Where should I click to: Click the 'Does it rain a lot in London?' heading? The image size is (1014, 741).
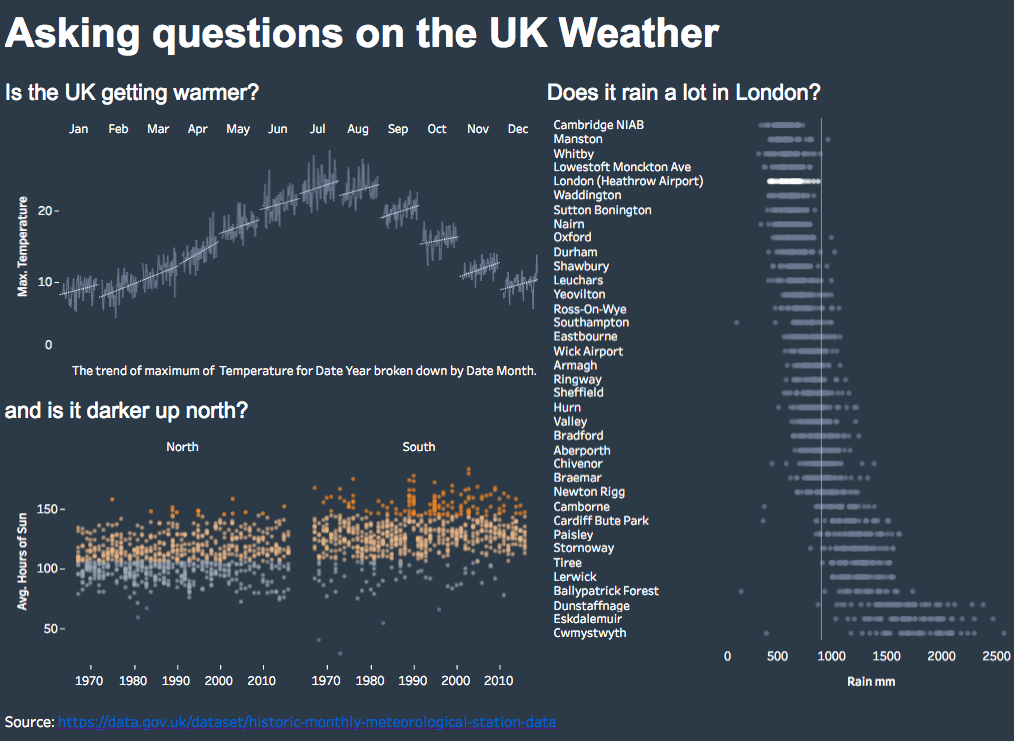684,92
